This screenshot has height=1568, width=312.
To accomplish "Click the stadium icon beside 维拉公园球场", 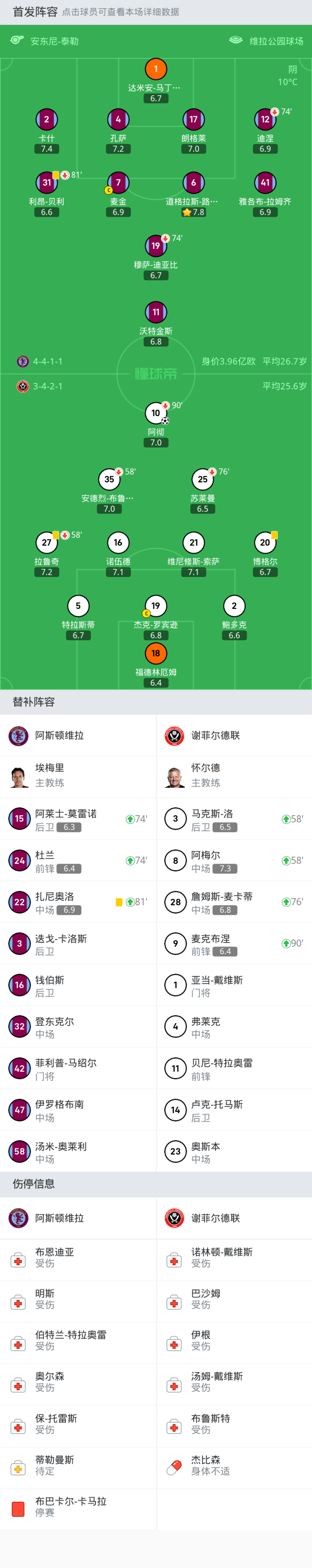I will click(x=236, y=40).
